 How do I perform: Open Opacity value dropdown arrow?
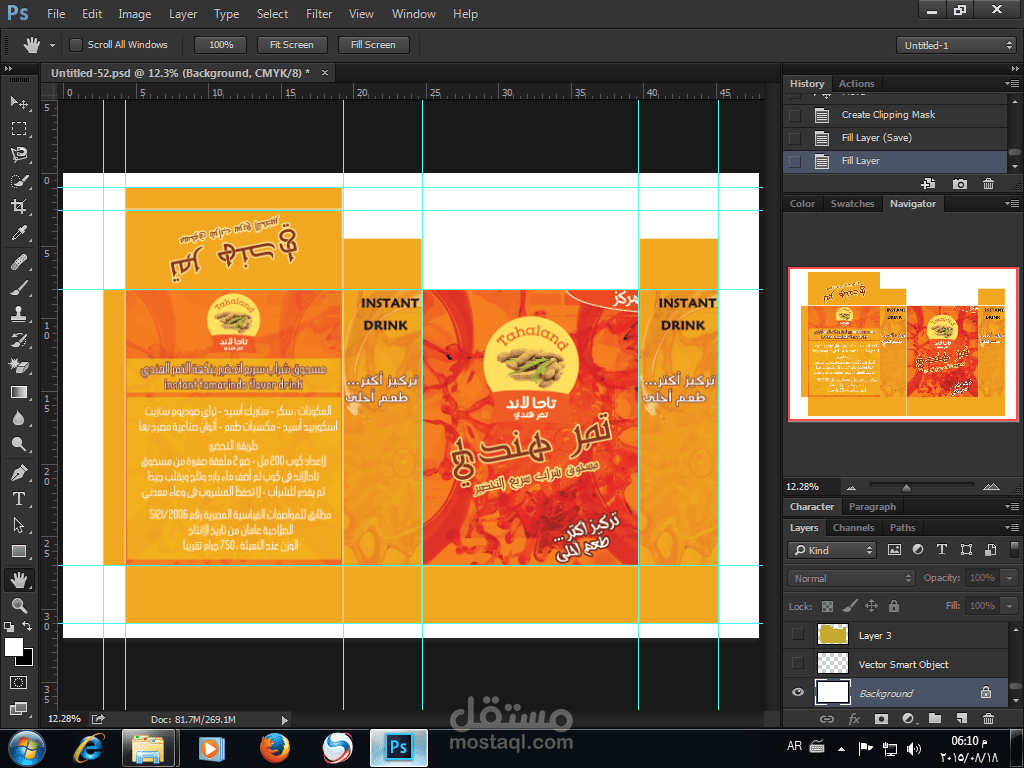(1010, 578)
